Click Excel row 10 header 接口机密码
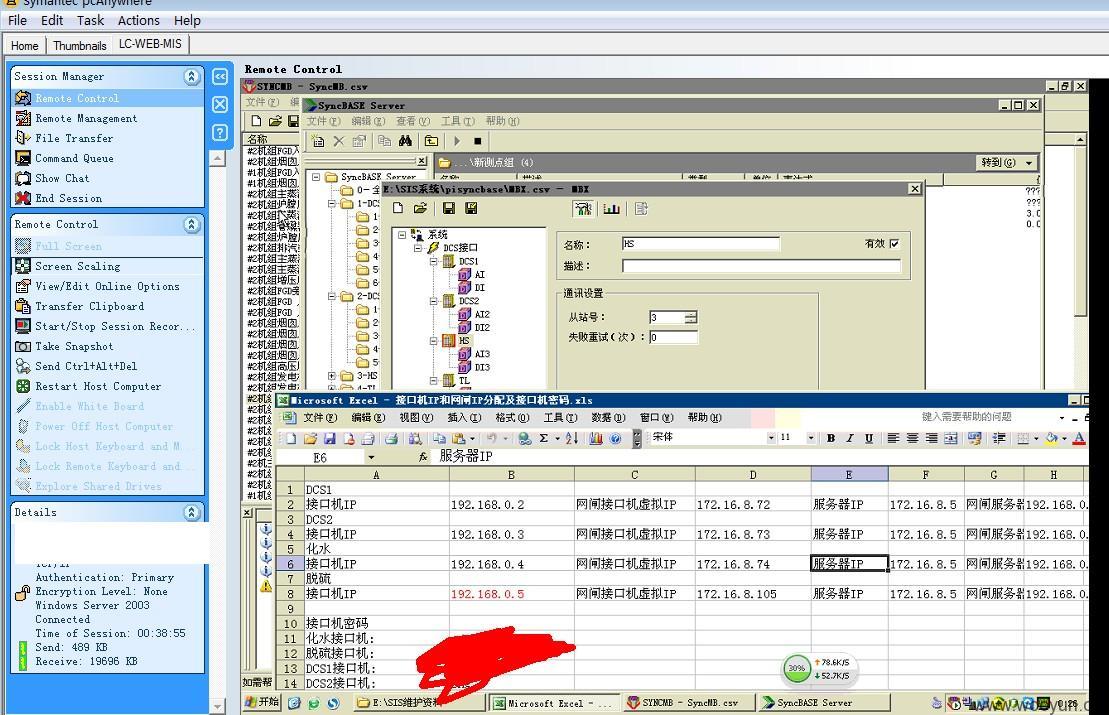Viewport: 1109px width, 715px height. coord(290,623)
